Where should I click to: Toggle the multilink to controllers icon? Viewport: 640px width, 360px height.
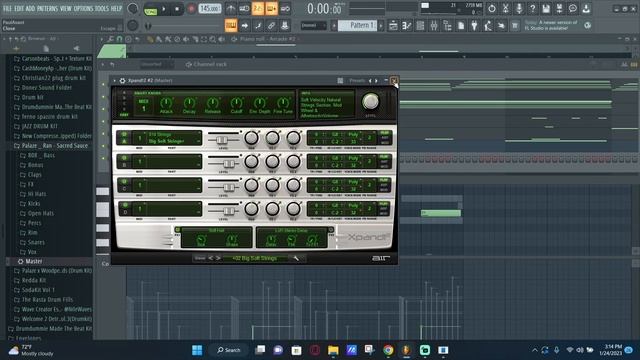[x=284, y=26]
